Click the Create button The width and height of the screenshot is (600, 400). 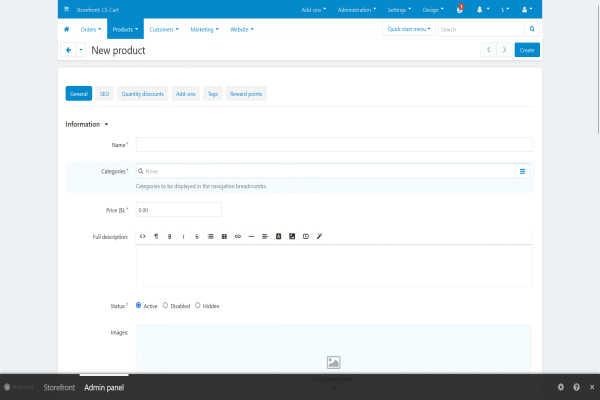[527, 50]
